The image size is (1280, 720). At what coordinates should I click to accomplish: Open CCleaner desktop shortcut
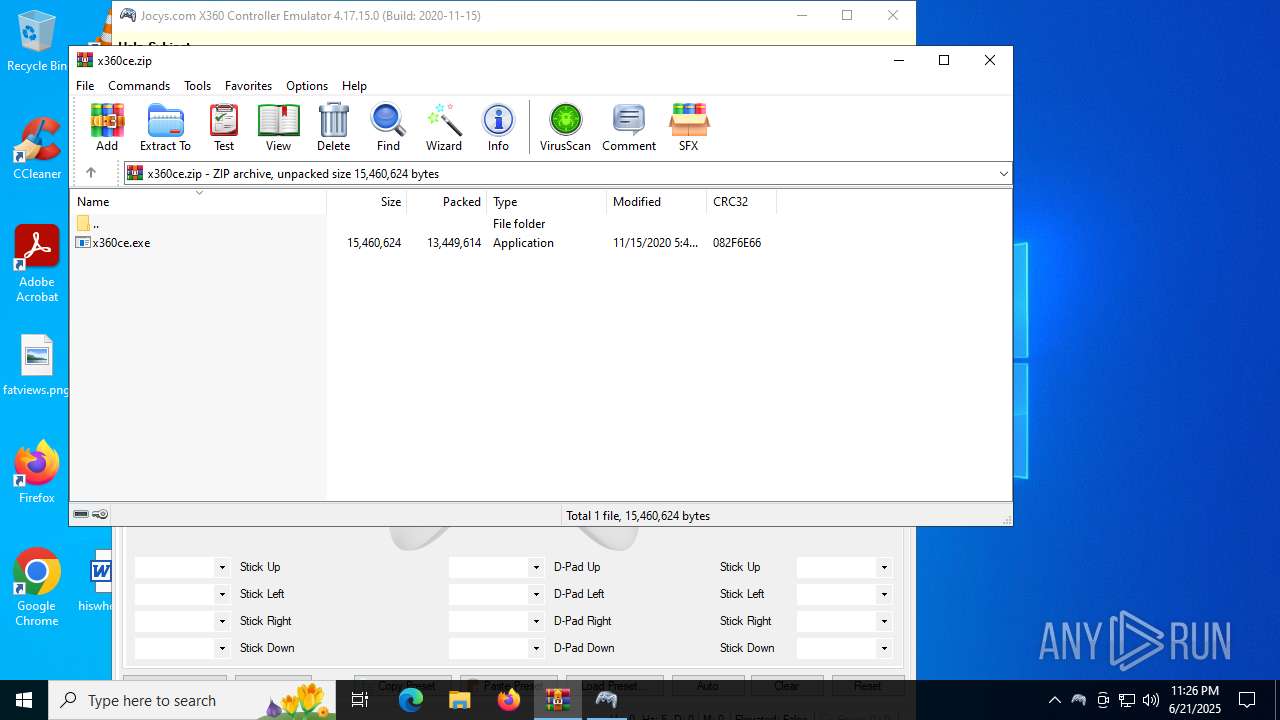point(37,150)
